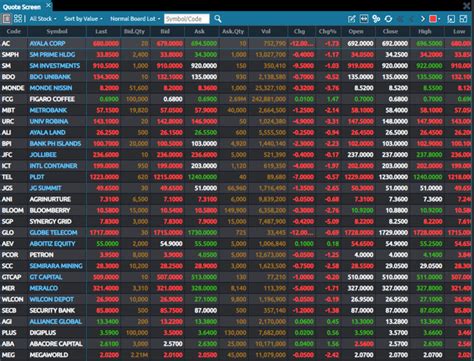The height and width of the screenshot is (361, 474).
Task: Open the SM INVESTMENTS symbol link
Action: point(55,66)
